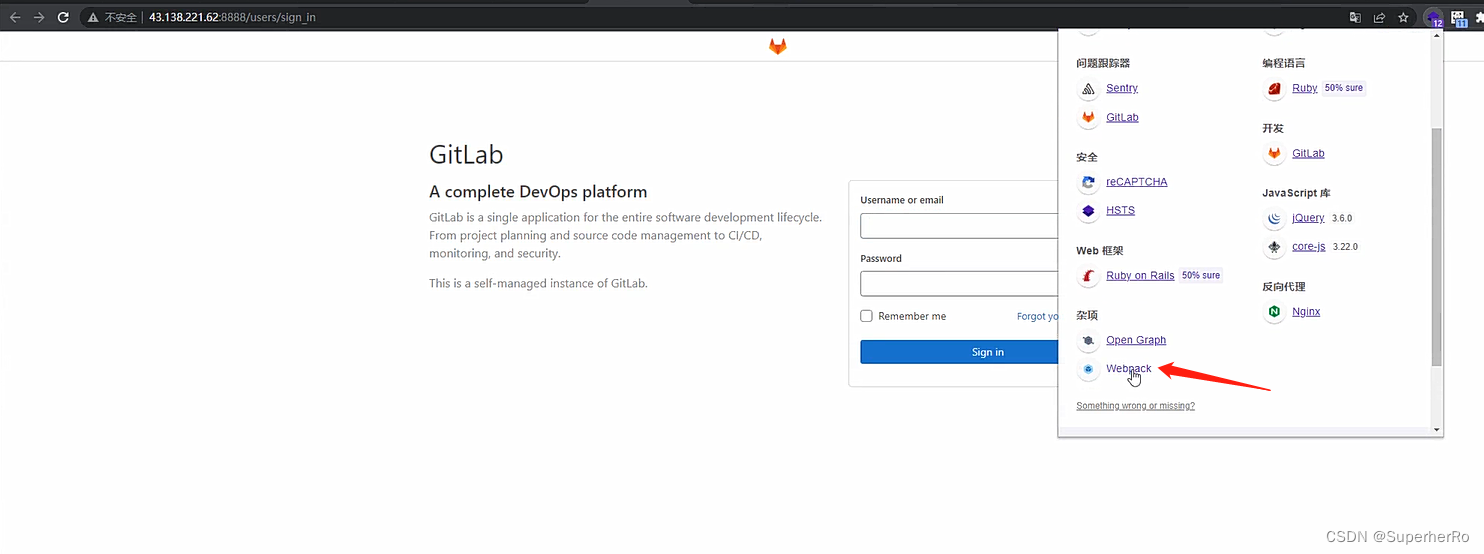Click the Forgot your password link
Screen dimensions: 1484x554
click(1037, 316)
